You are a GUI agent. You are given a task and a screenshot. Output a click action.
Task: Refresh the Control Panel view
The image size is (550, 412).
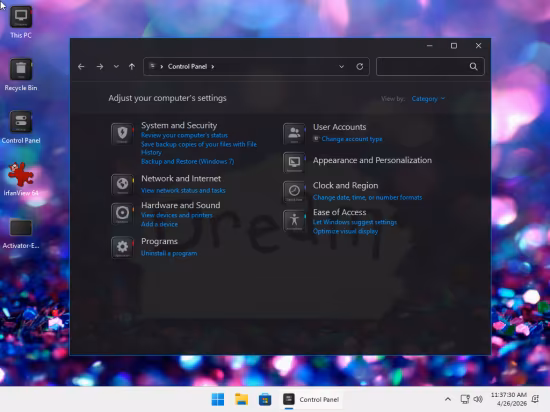[x=360, y=67]
